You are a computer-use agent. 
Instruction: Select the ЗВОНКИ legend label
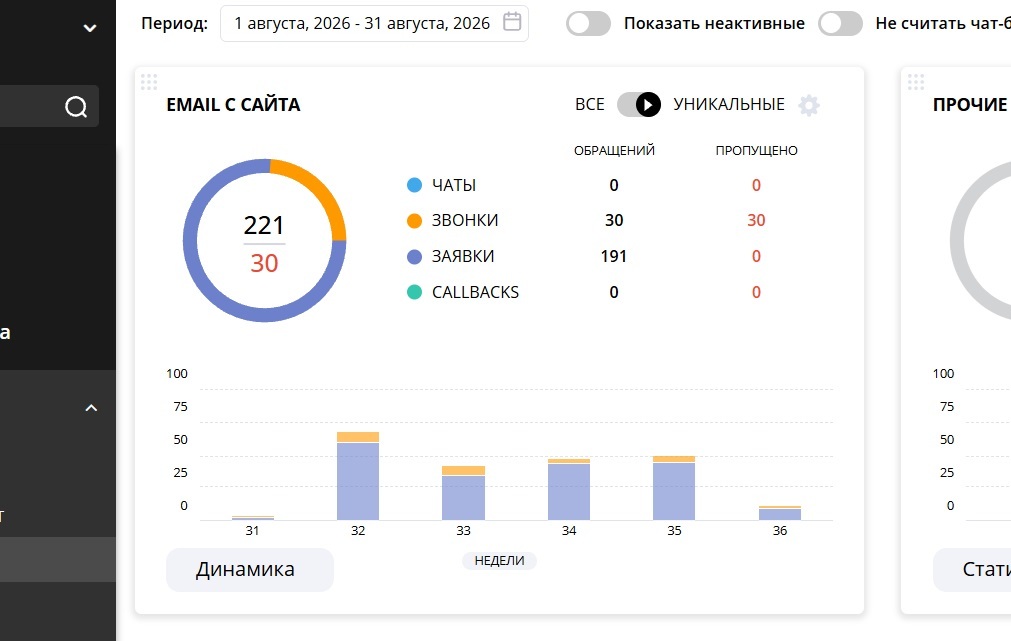pos(465,221)
